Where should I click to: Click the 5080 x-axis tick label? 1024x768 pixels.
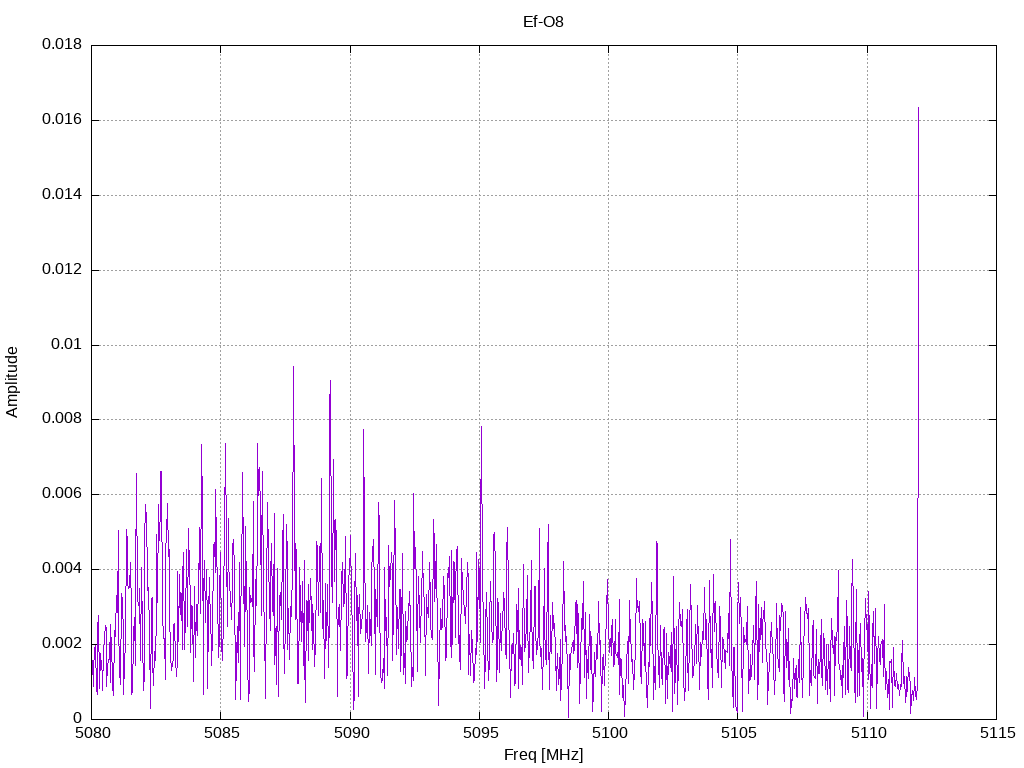(92, 733)
